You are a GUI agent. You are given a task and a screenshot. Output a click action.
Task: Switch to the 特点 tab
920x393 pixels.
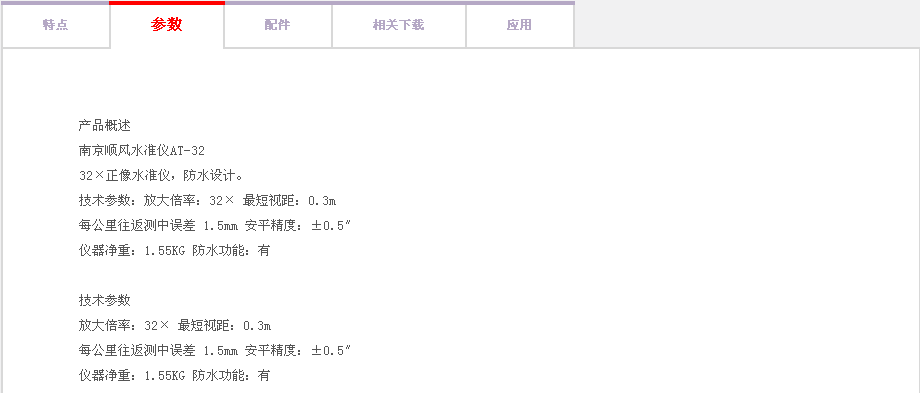click(x=56, y=25)
